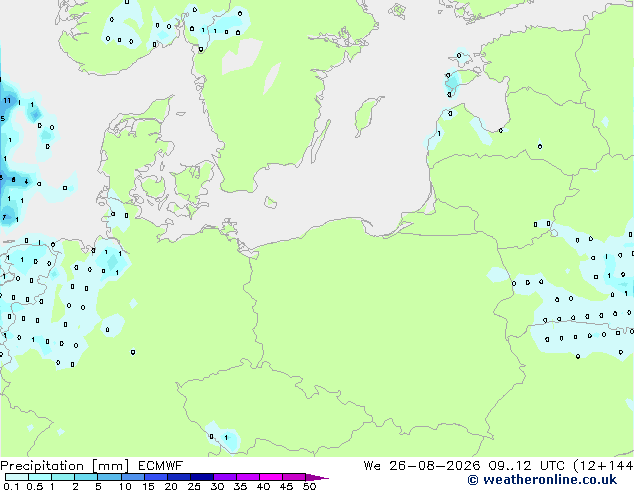Click the legend label "35"
The image size is (634, 490).
[240, 486]
